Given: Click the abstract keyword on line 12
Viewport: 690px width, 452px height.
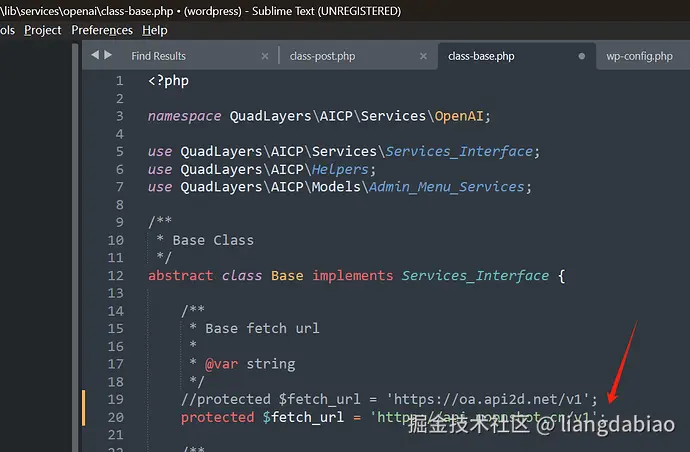Looking at the screenshot, I should [180, 276].
